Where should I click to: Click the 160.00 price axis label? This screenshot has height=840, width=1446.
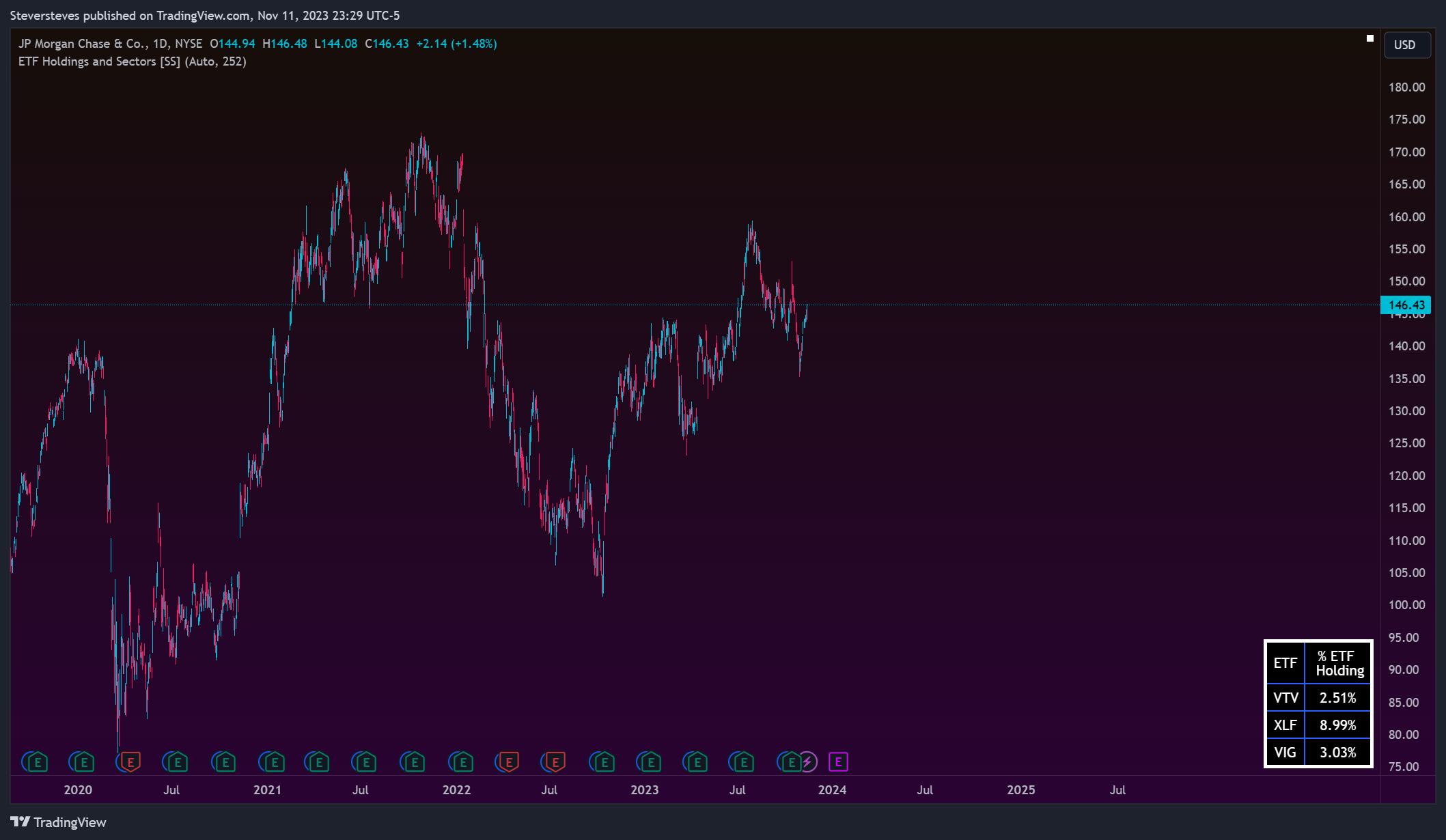tap(1406, 217)
